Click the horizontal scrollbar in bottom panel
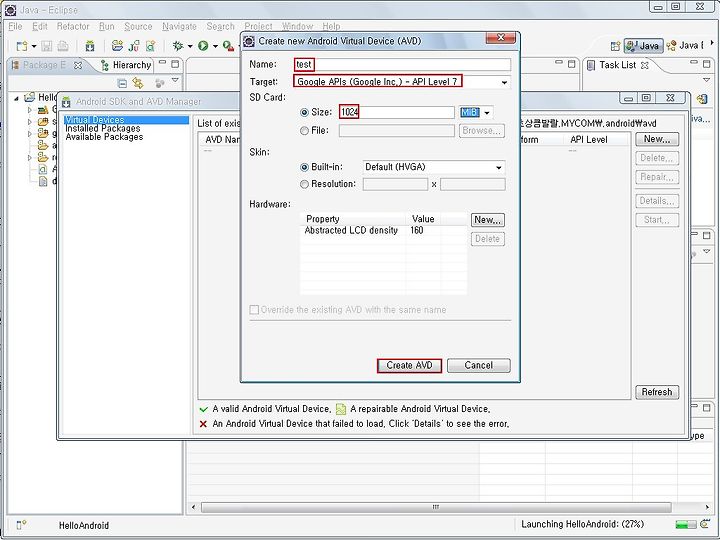 tap(436, 507)
